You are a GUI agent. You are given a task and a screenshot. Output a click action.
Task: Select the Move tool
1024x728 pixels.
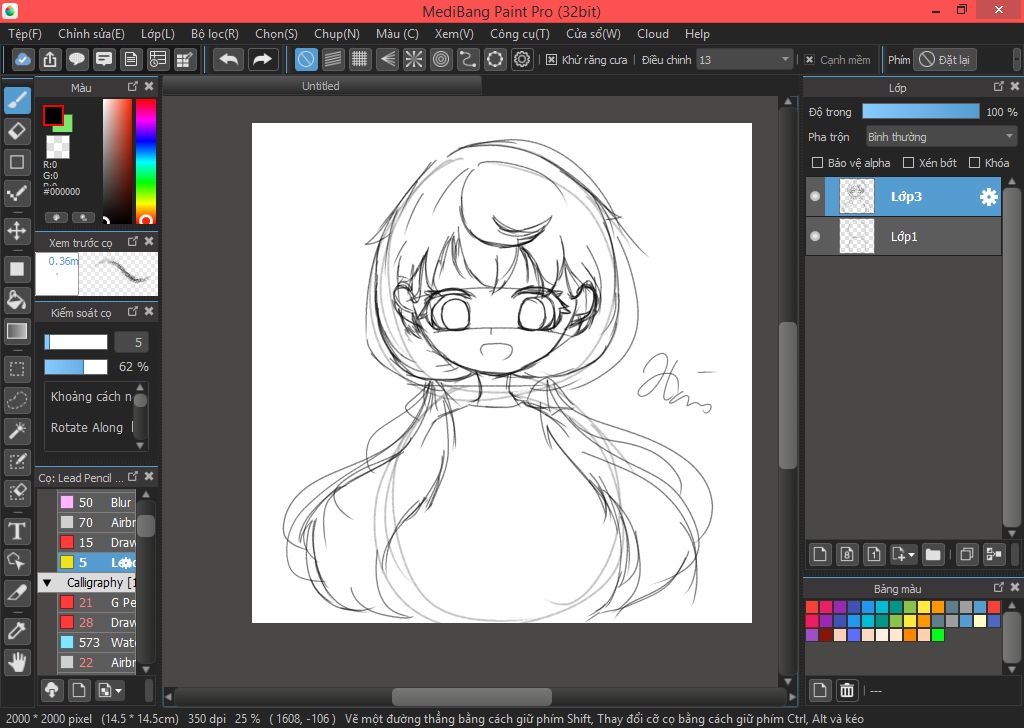[17, 231]
